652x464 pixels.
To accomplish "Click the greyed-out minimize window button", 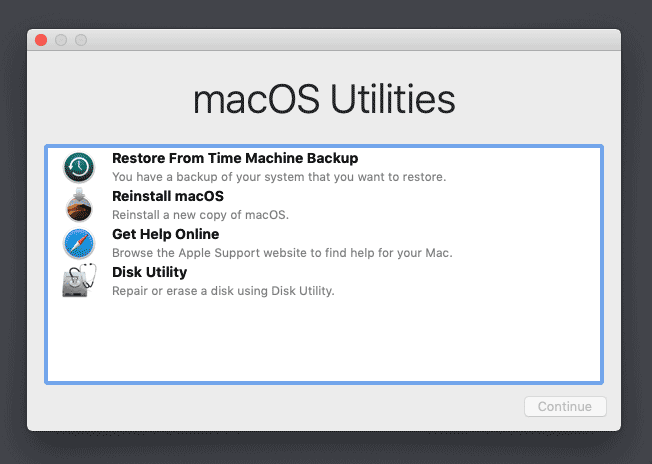I will point(61,40).
